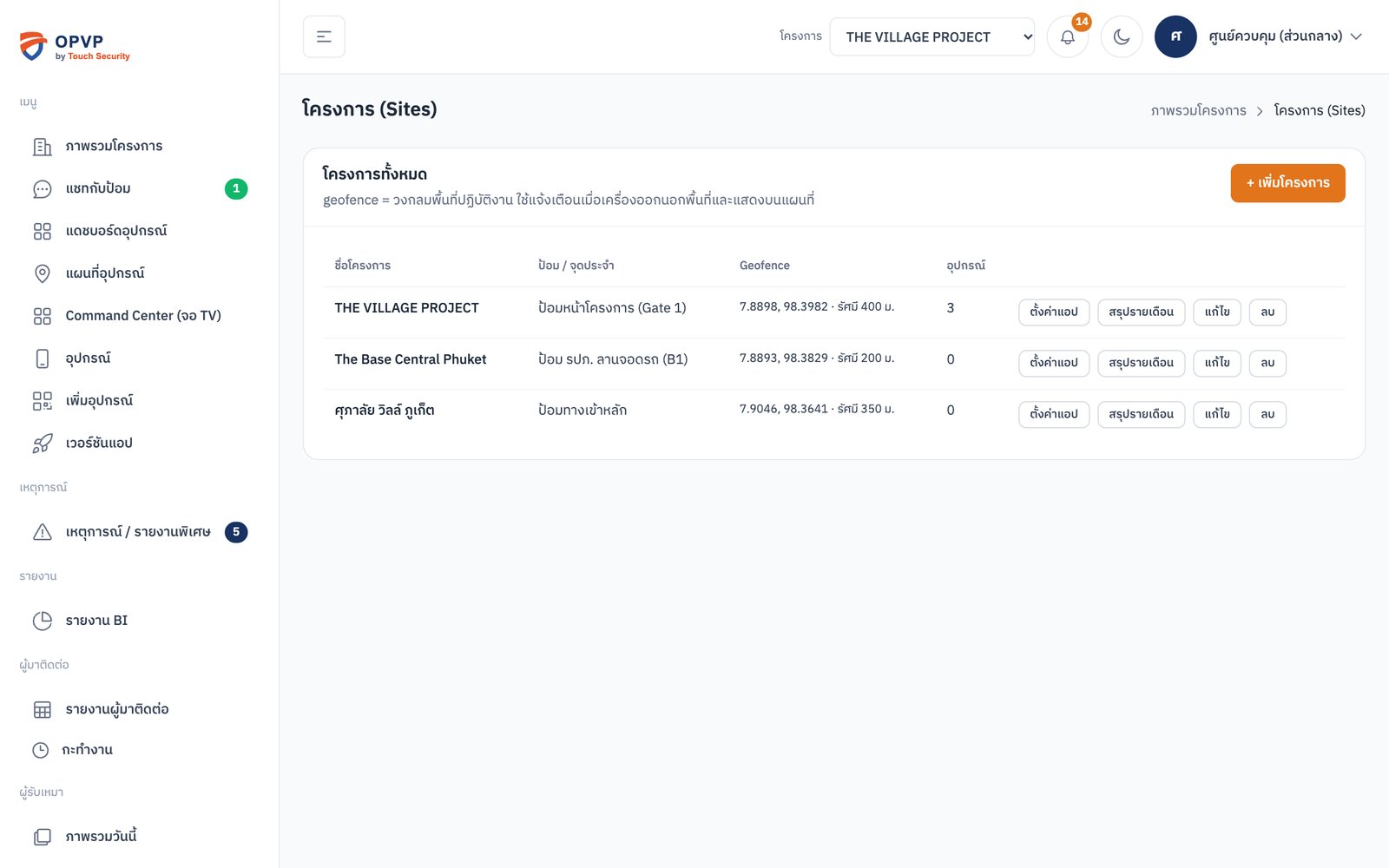Image resolution: width=1389 pixels, height=868 pixels.
Task: Open แชทกับป้อม chat icon
Action: pyautogui.click(x=43, y=189)
